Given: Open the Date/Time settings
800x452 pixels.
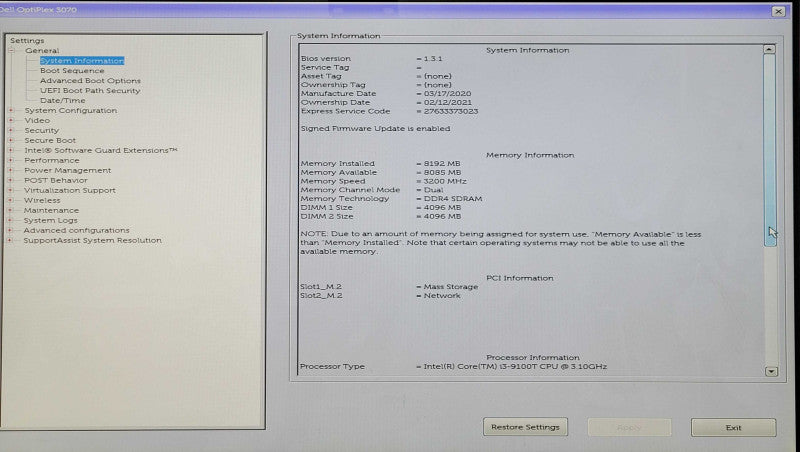Looking at the screenshot, I should pos(63,101).
